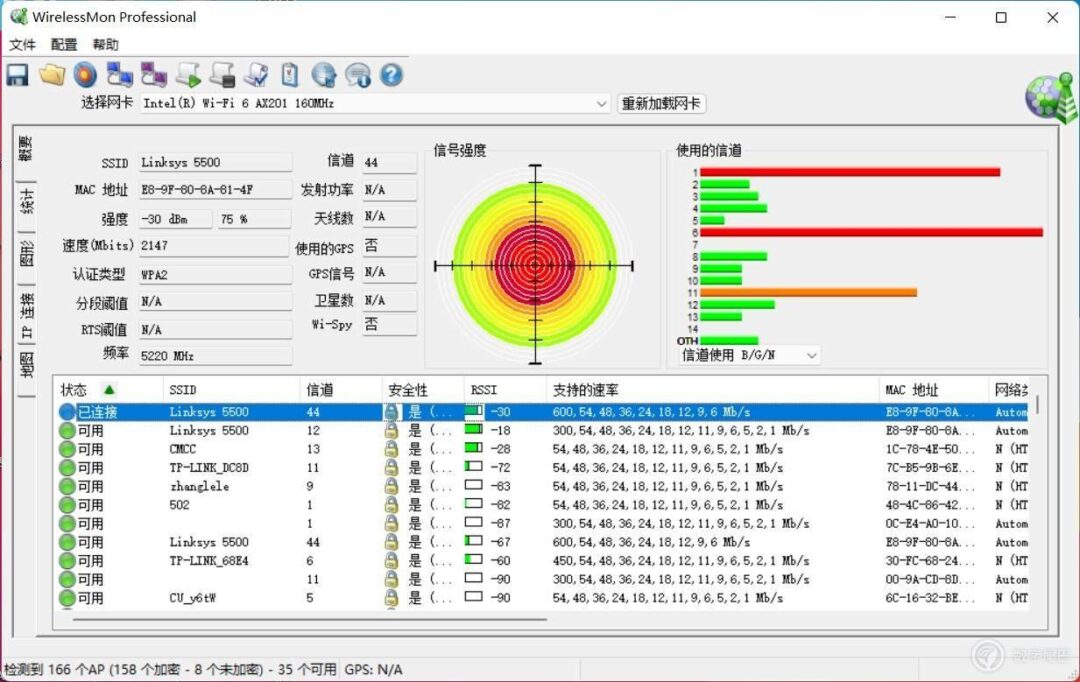
Task: Sort the list by the 安全性 column header
Action: (x=423, y=390)
